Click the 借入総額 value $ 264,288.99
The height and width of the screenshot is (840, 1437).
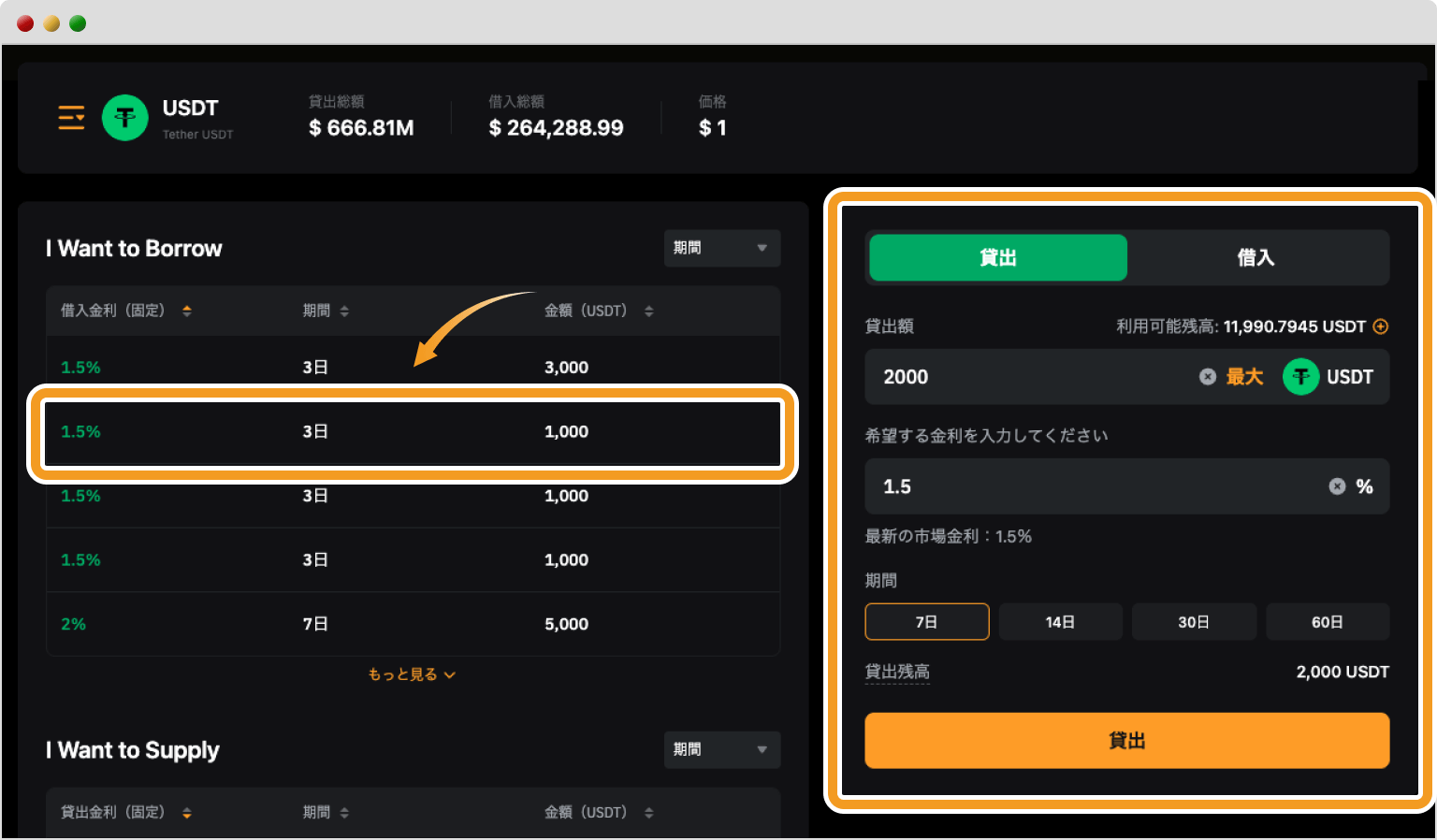556,128
